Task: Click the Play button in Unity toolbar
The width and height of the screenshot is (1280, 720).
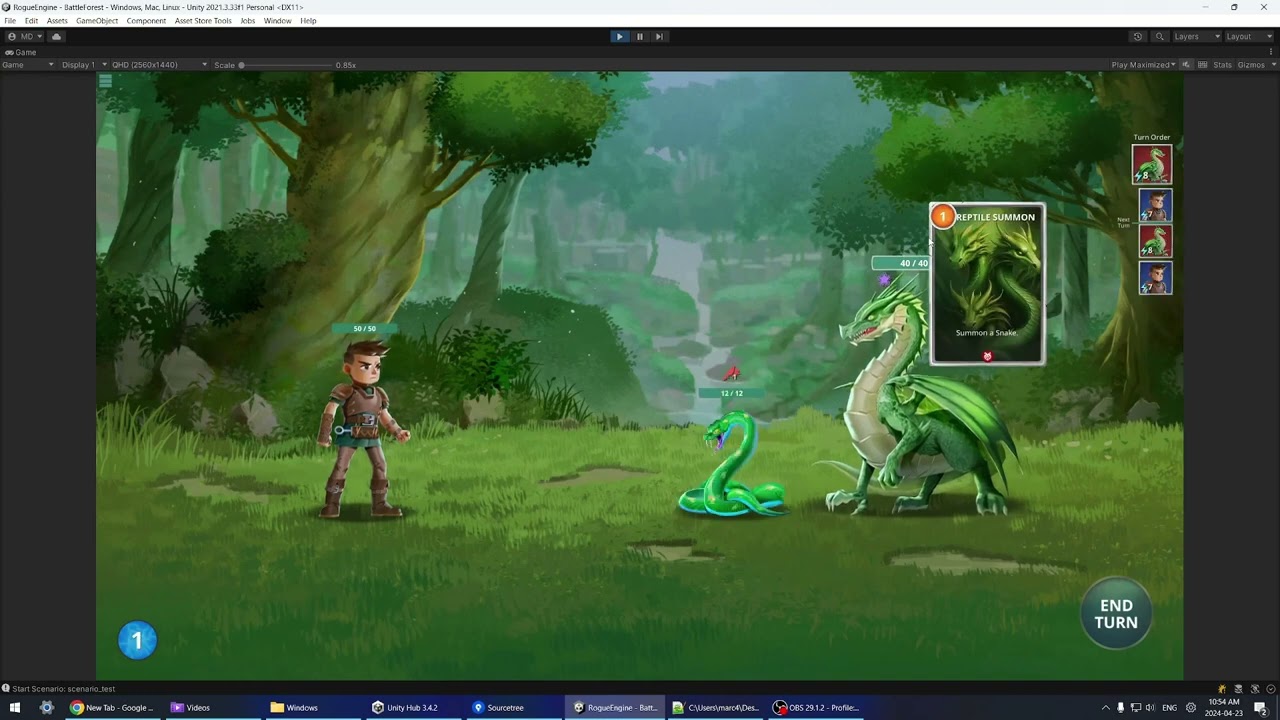Action: tap(620, 37)
